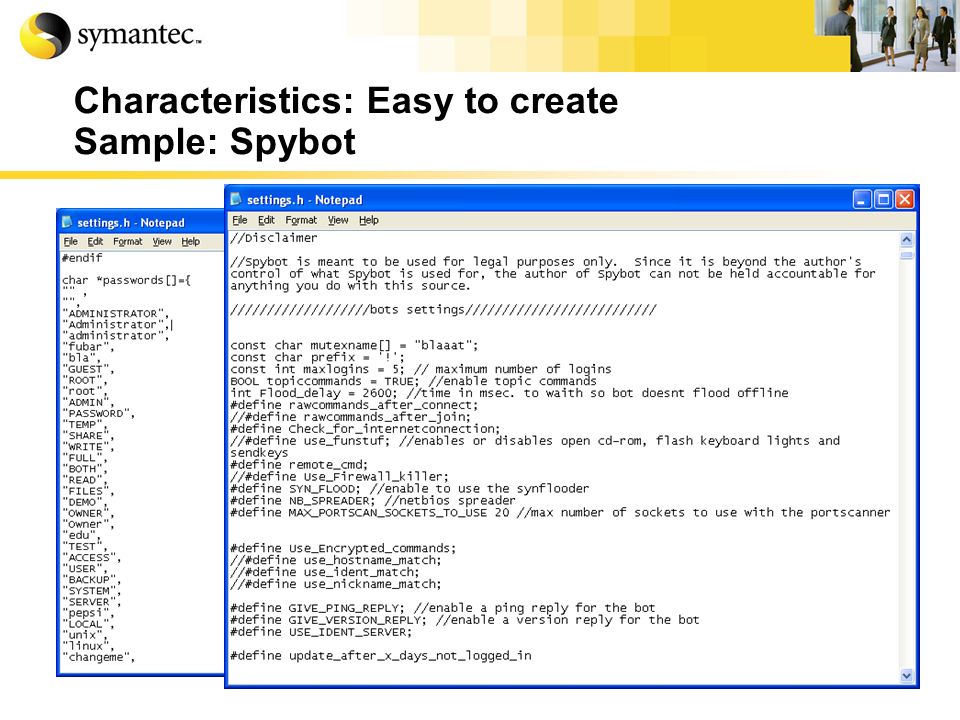This screenshot has width=960, height=720.
Task: Click "BACKUP" entry in password list
Action: point(92,579)
